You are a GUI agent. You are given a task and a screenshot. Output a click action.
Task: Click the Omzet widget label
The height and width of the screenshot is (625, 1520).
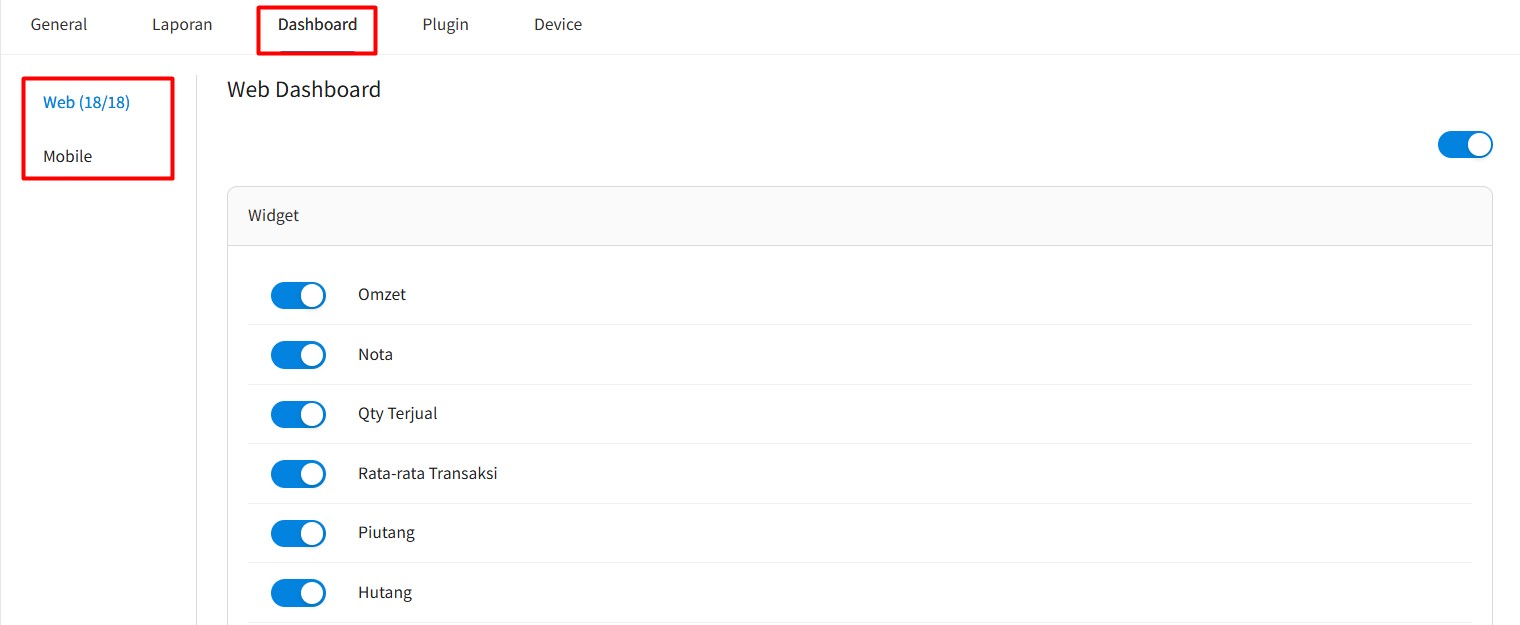pyautogui.click(x=382, y=295)
